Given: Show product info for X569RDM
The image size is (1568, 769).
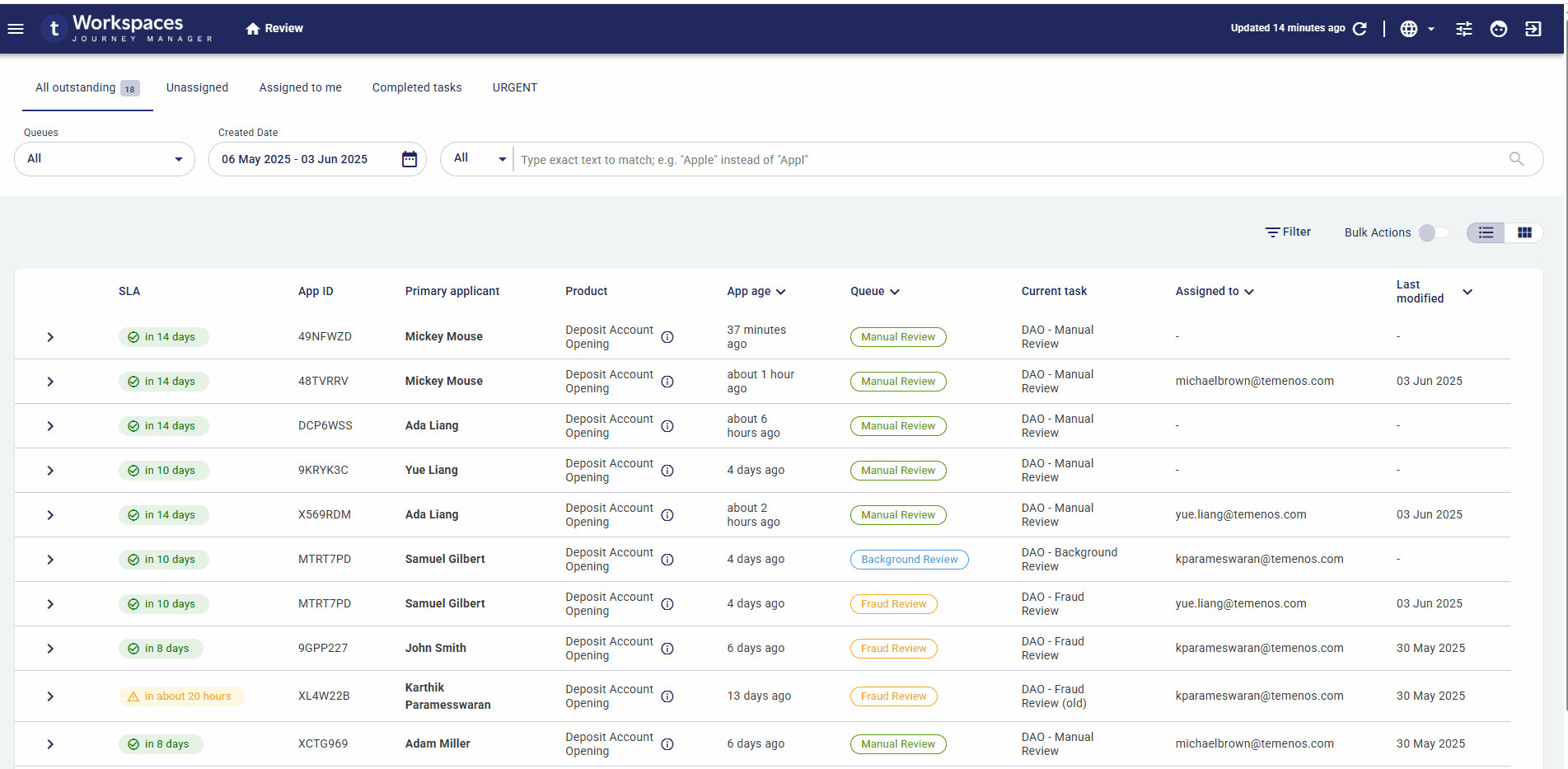Looking at the screenshot, I should point(667,515).
